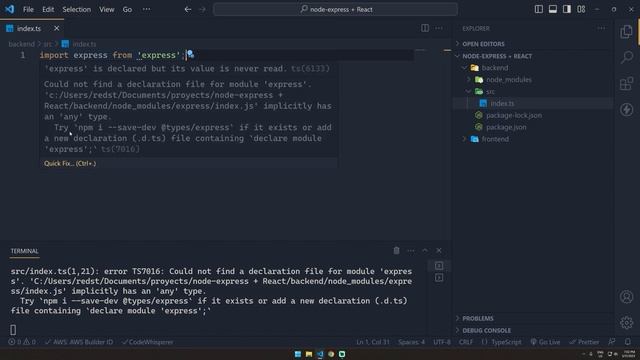This screenshot has width=640, height=360.
Task: Open editor More Actions ellipsis
Action: point(439,28)
